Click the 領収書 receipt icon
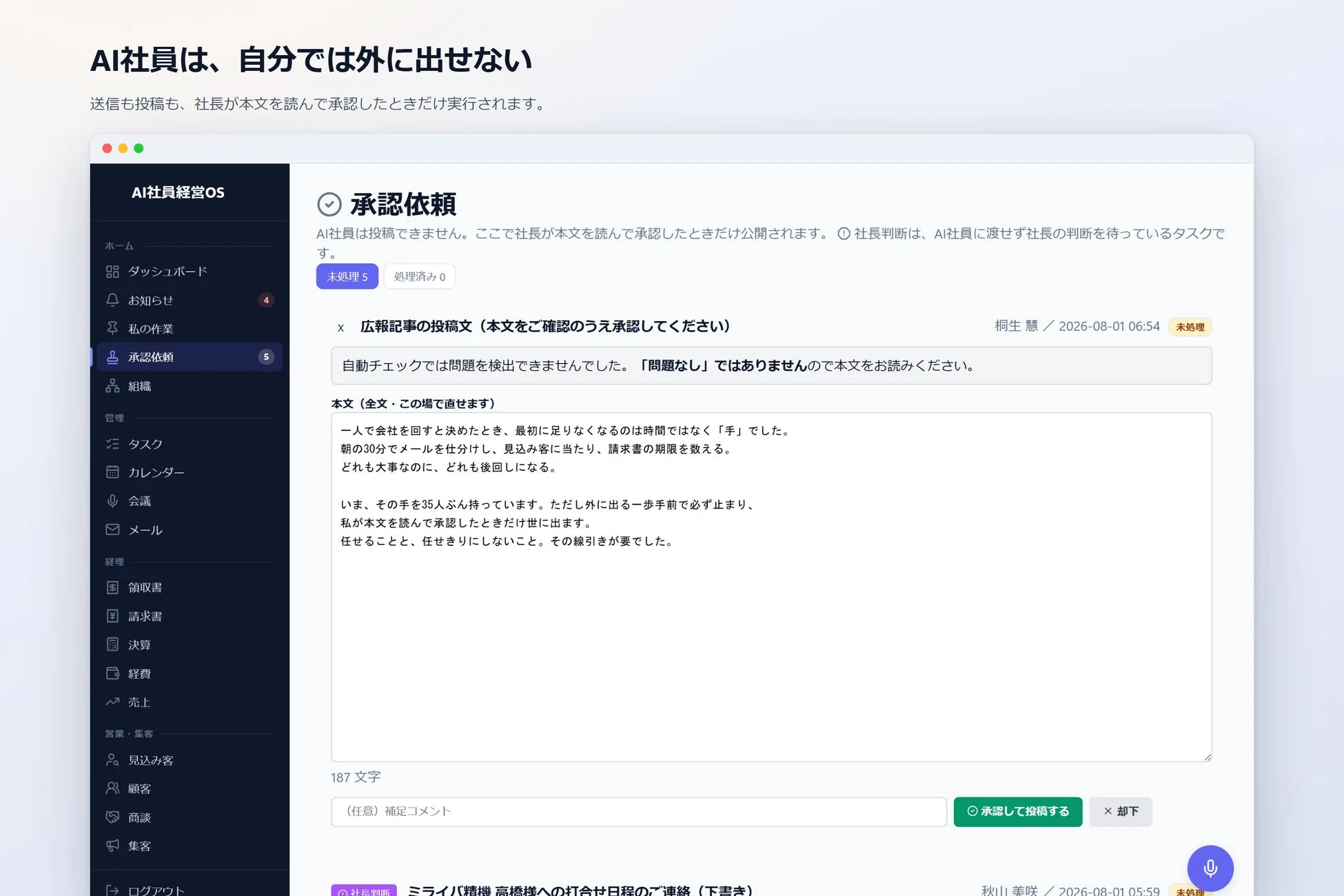Viewport: 1344px width, 896px height. click(112, 587)
